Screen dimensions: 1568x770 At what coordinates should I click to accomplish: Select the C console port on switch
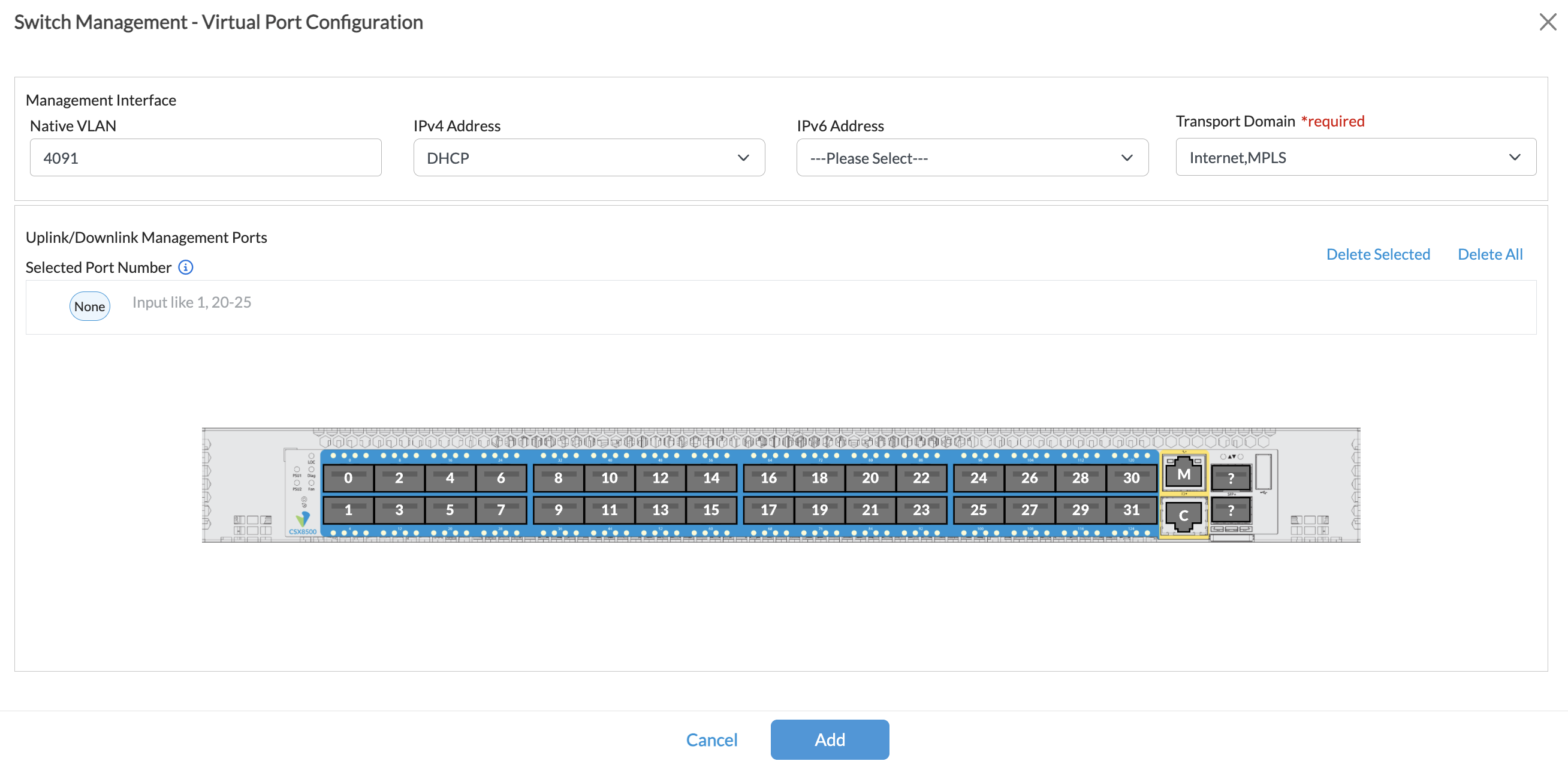(x=1183, y=515)
